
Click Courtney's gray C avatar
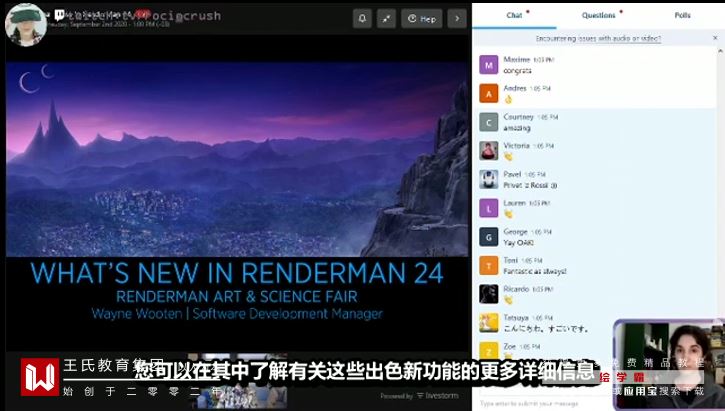pos(489,122)
